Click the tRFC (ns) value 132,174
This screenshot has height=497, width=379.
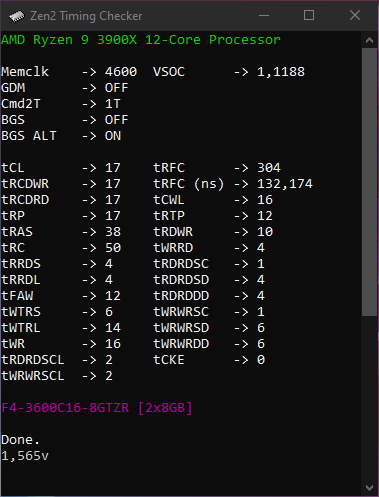point(285,184)
